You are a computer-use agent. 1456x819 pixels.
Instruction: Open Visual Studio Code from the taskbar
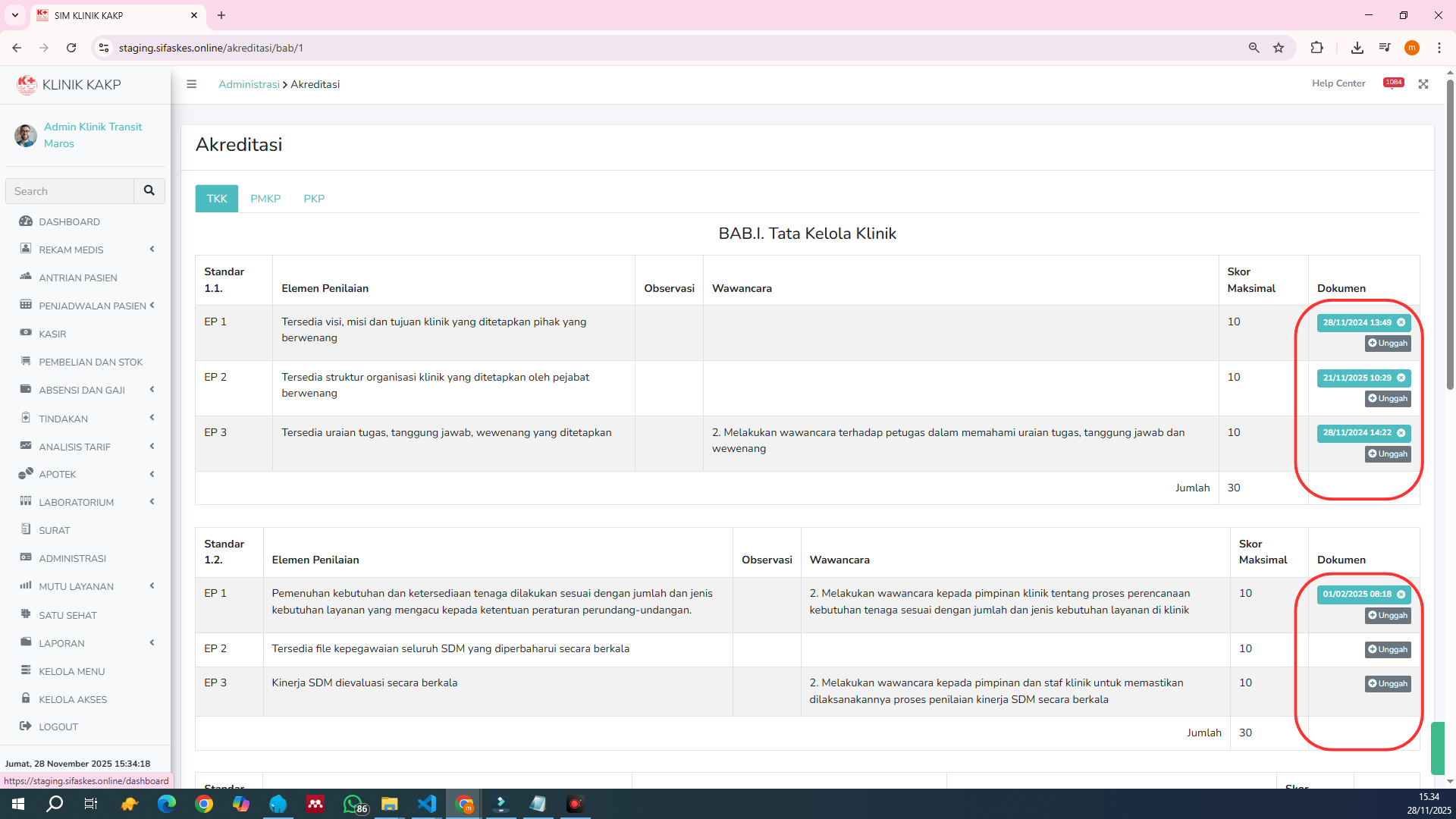pyautogui.click(x=427, y=804)
